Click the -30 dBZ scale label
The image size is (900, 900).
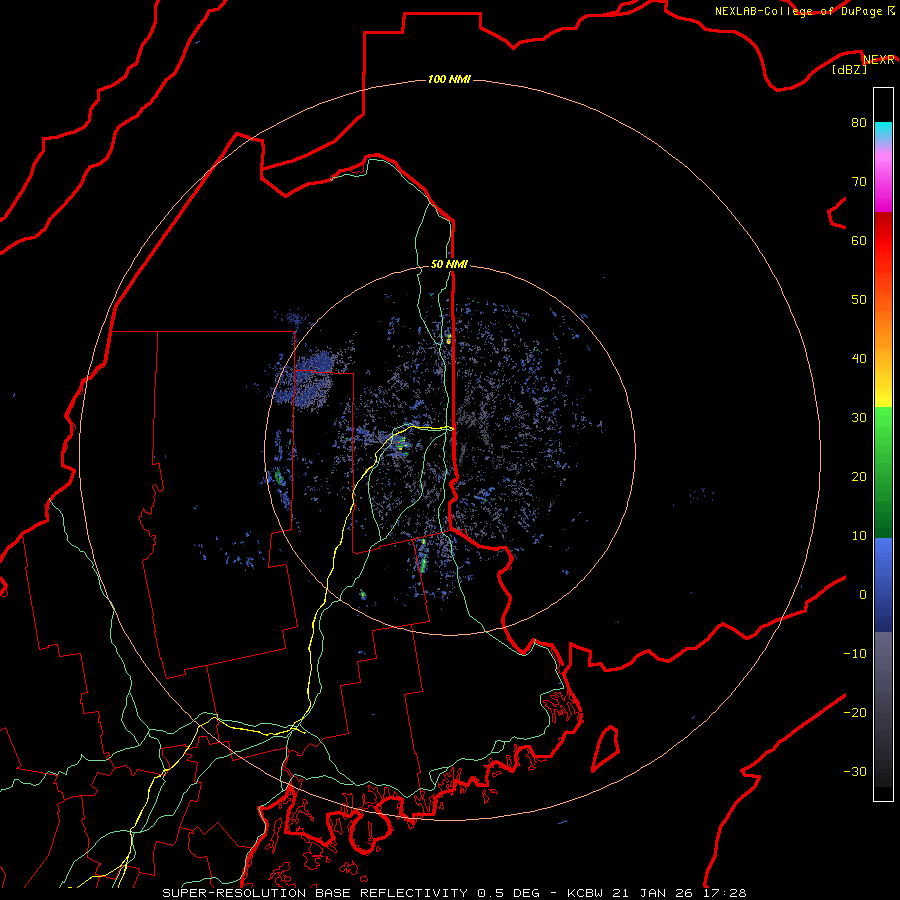pos(855,771)
